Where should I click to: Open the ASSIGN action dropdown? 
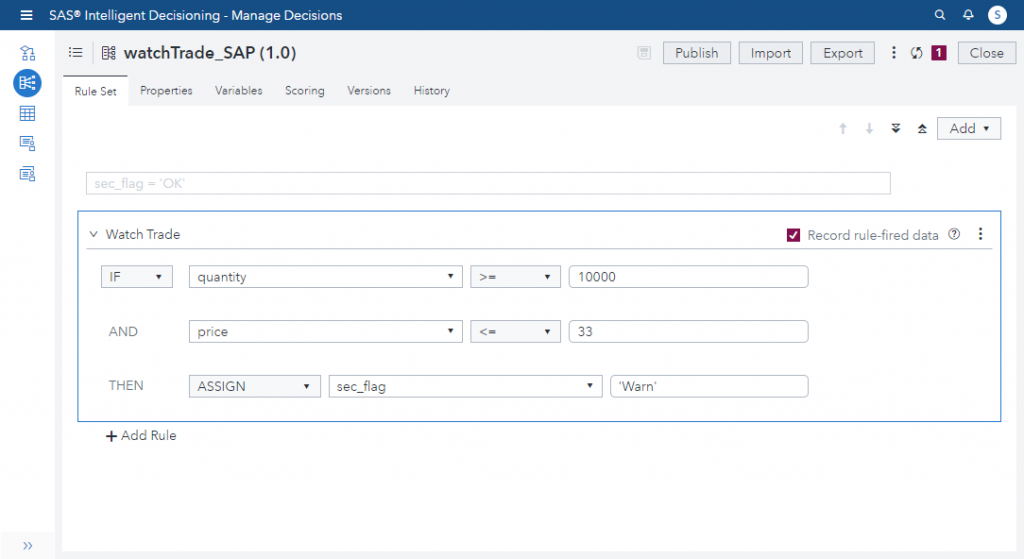(x=254, y=386)
